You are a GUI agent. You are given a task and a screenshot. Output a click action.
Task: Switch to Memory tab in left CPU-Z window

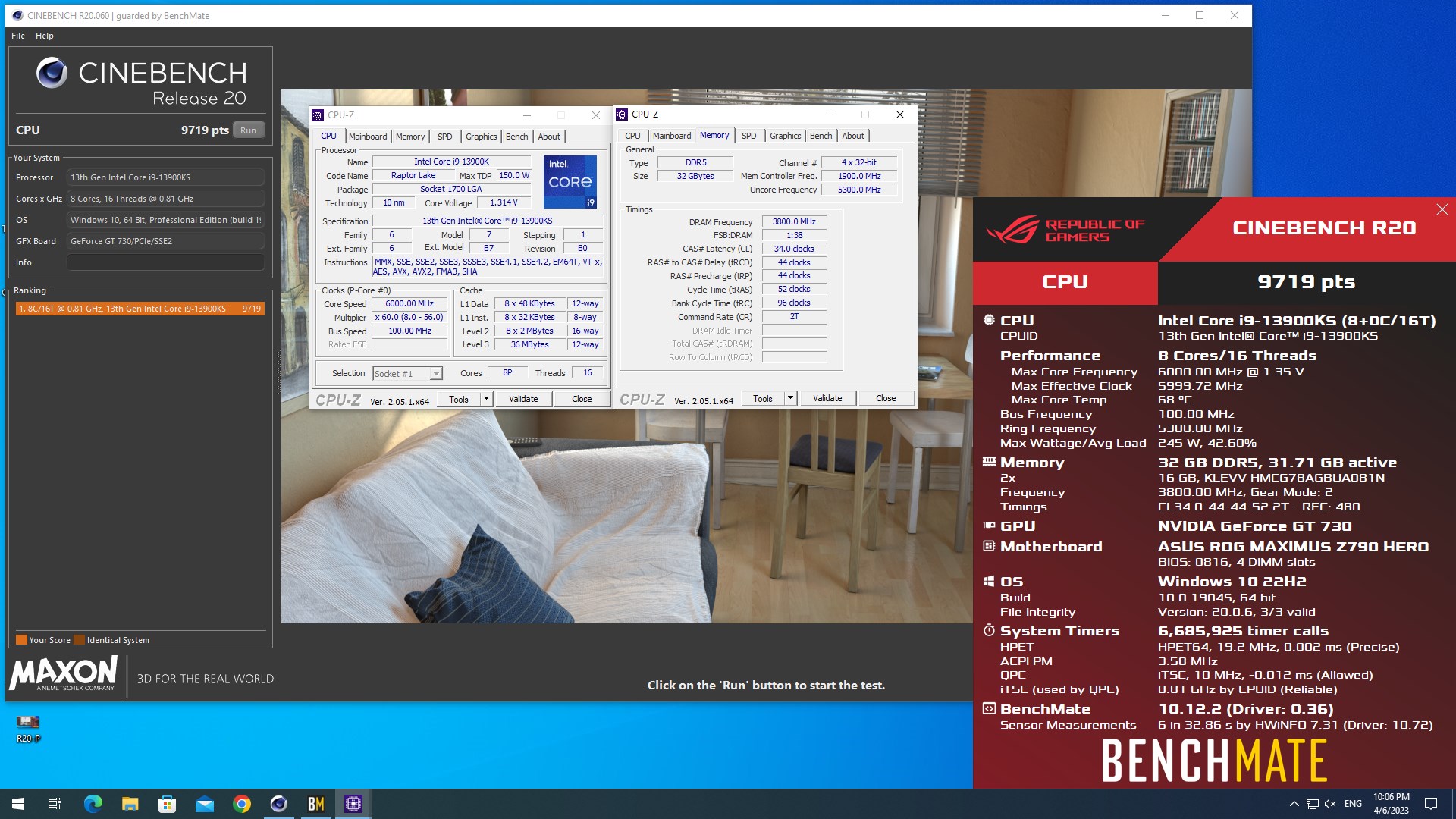[410, 136]
